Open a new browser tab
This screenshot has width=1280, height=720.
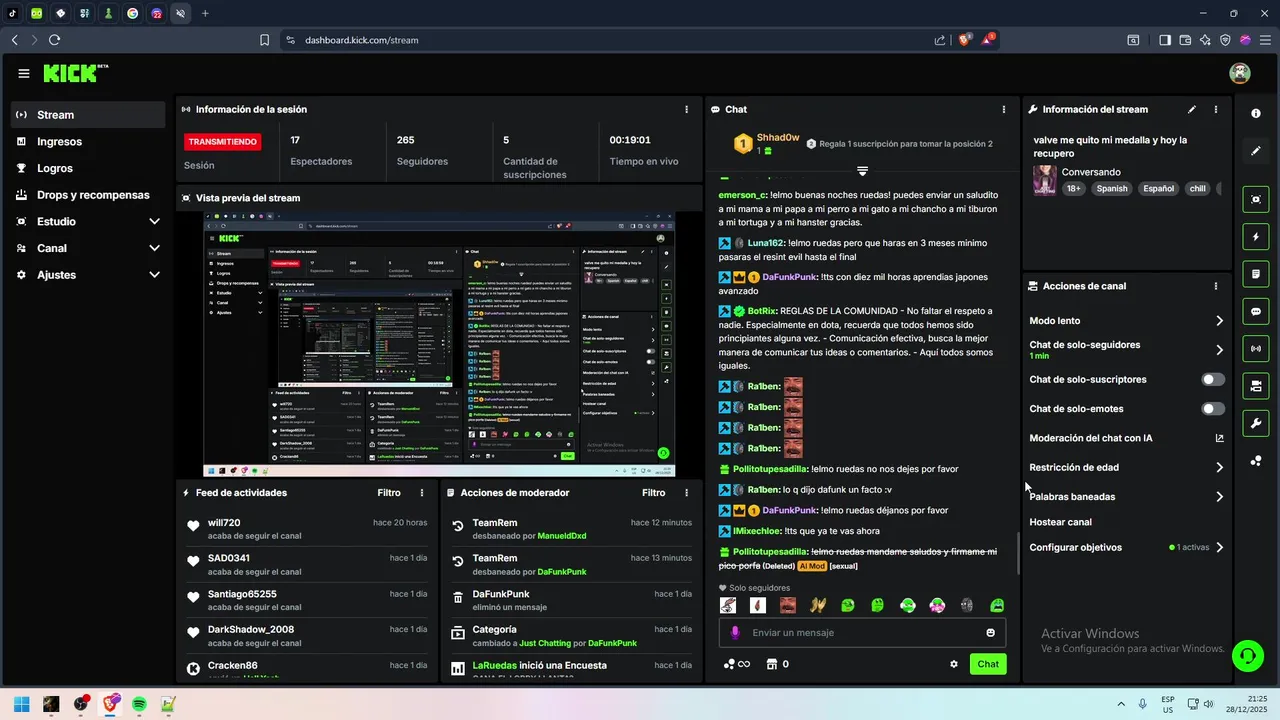point(205,13)
